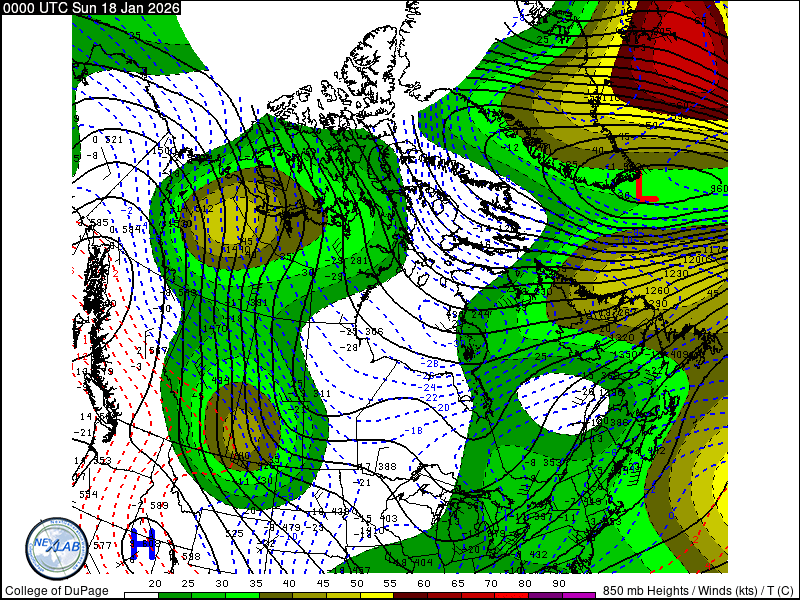Viewport: 800px width, 600px height.
Task: Click the legend value 60
Action: click(424, 583)
